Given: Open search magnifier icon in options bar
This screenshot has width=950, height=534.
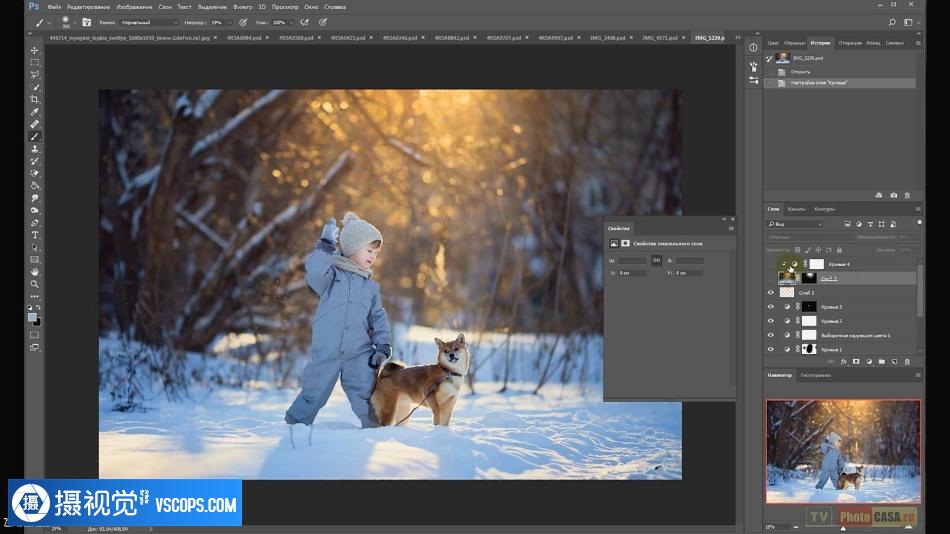Looking at the screenshot, I should click(892, 22).
